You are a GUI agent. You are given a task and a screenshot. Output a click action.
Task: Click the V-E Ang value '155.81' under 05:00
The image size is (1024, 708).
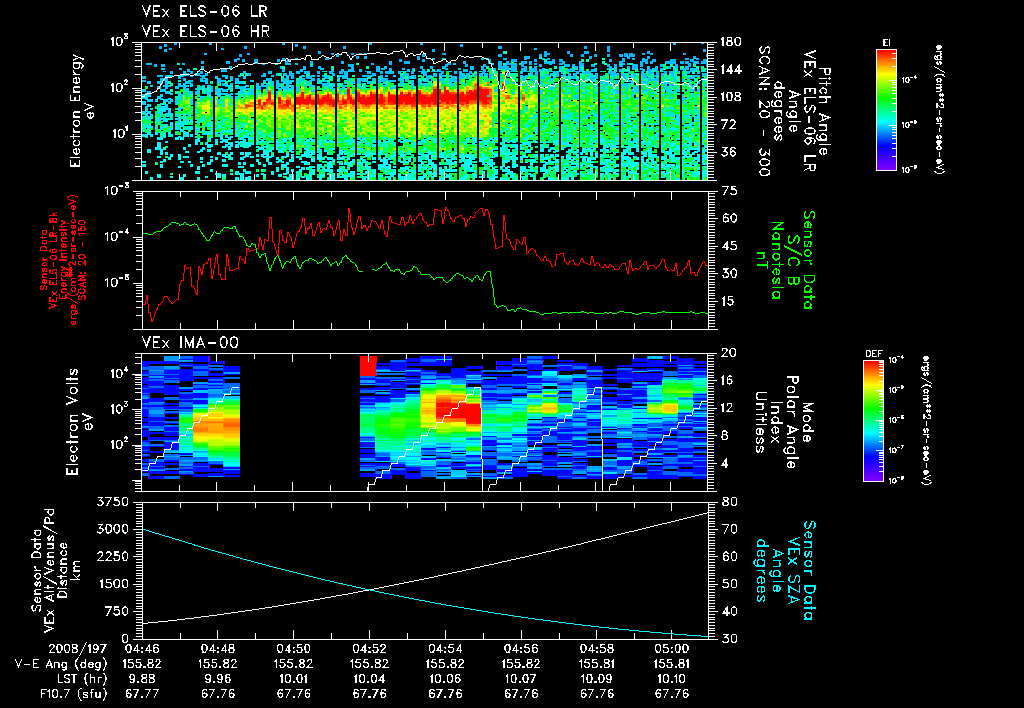tap(672, 664)
